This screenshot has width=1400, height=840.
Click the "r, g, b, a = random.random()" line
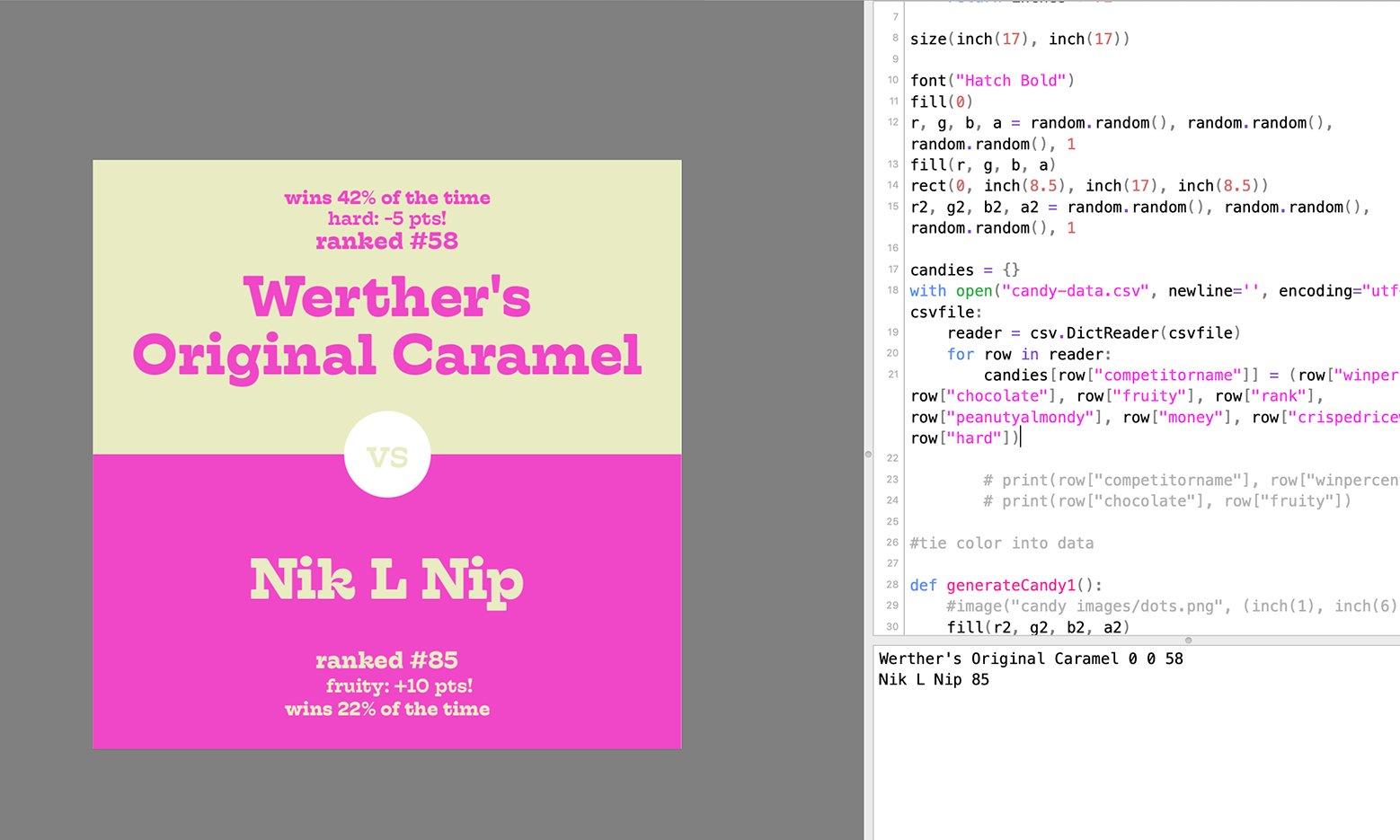(1121, 123)
